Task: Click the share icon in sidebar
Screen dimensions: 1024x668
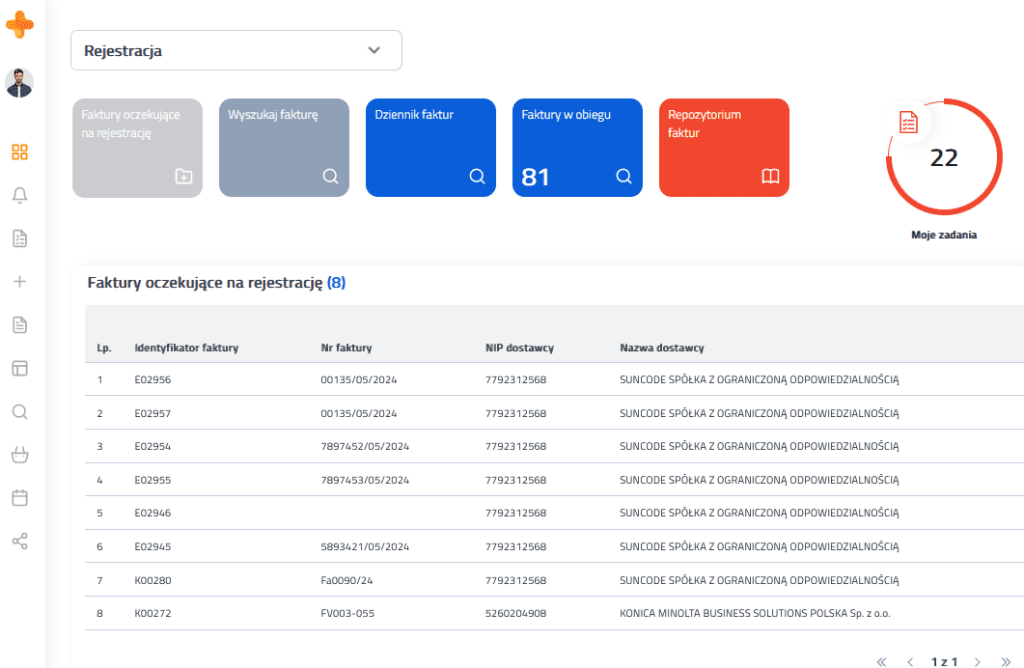Action: coord(20,541)
